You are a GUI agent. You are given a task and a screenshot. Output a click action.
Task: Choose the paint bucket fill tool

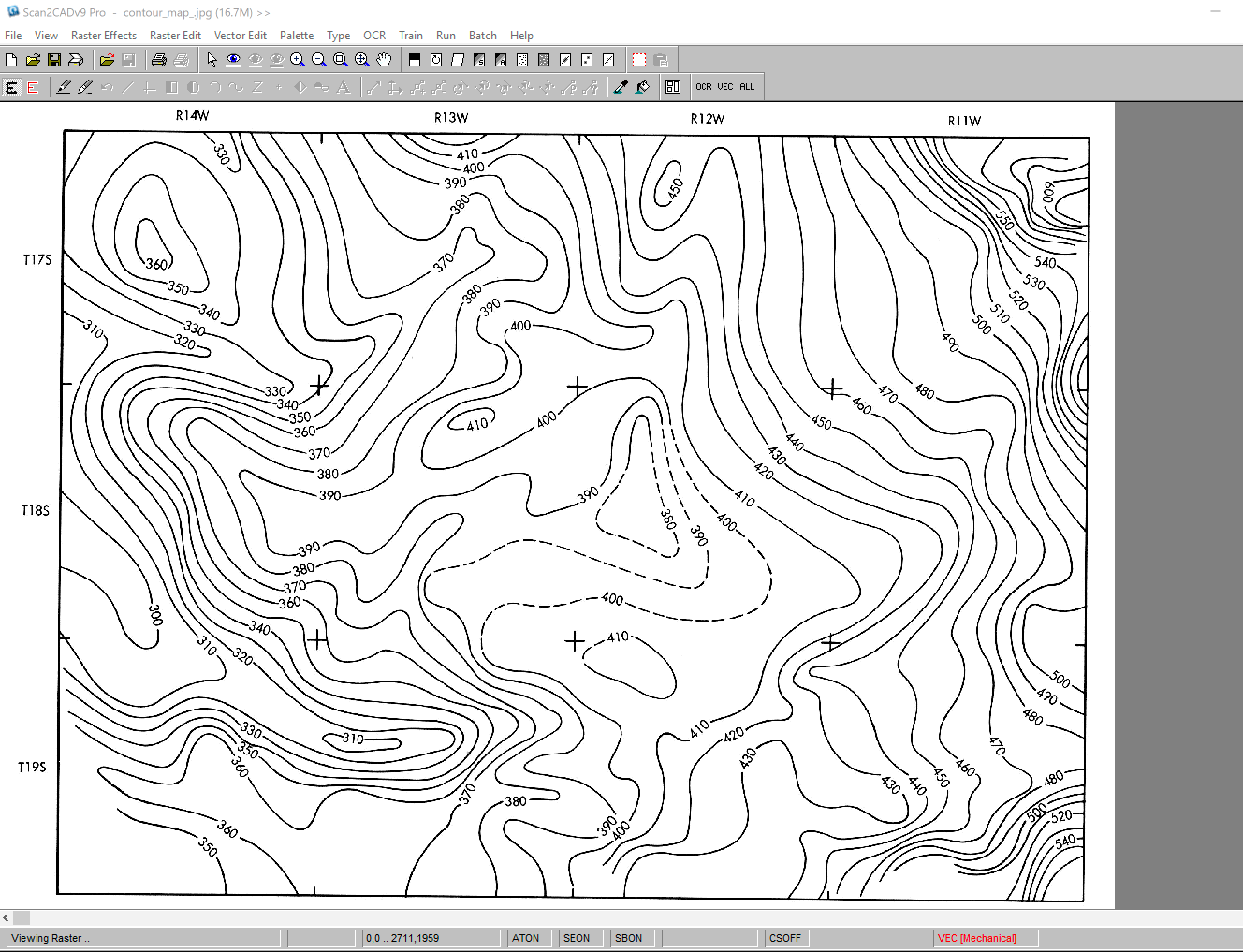[x=642, y=86]
